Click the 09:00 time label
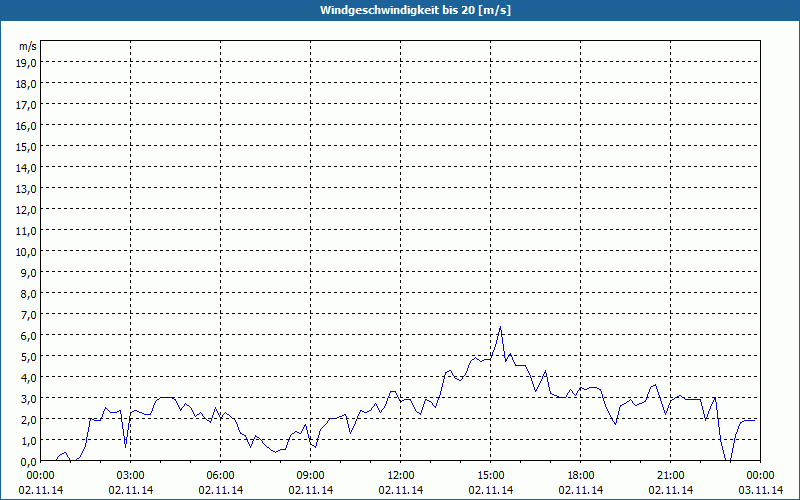Viewport: 800px width, 500px height. [311, 475]
